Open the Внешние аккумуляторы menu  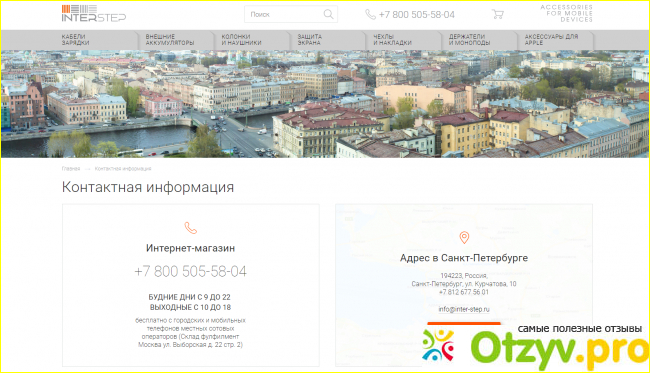pyautogui.click(x=170, y=40)
